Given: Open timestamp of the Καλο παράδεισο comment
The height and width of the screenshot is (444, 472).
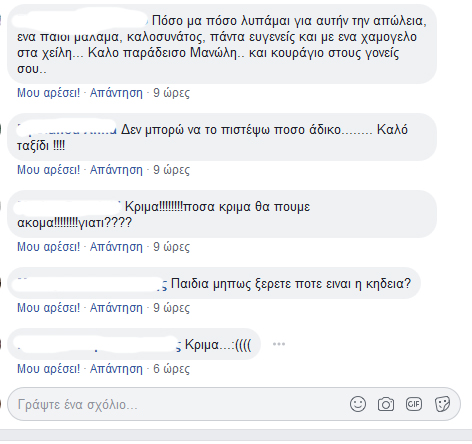Looking at the screenshot, I should point(171,93).
